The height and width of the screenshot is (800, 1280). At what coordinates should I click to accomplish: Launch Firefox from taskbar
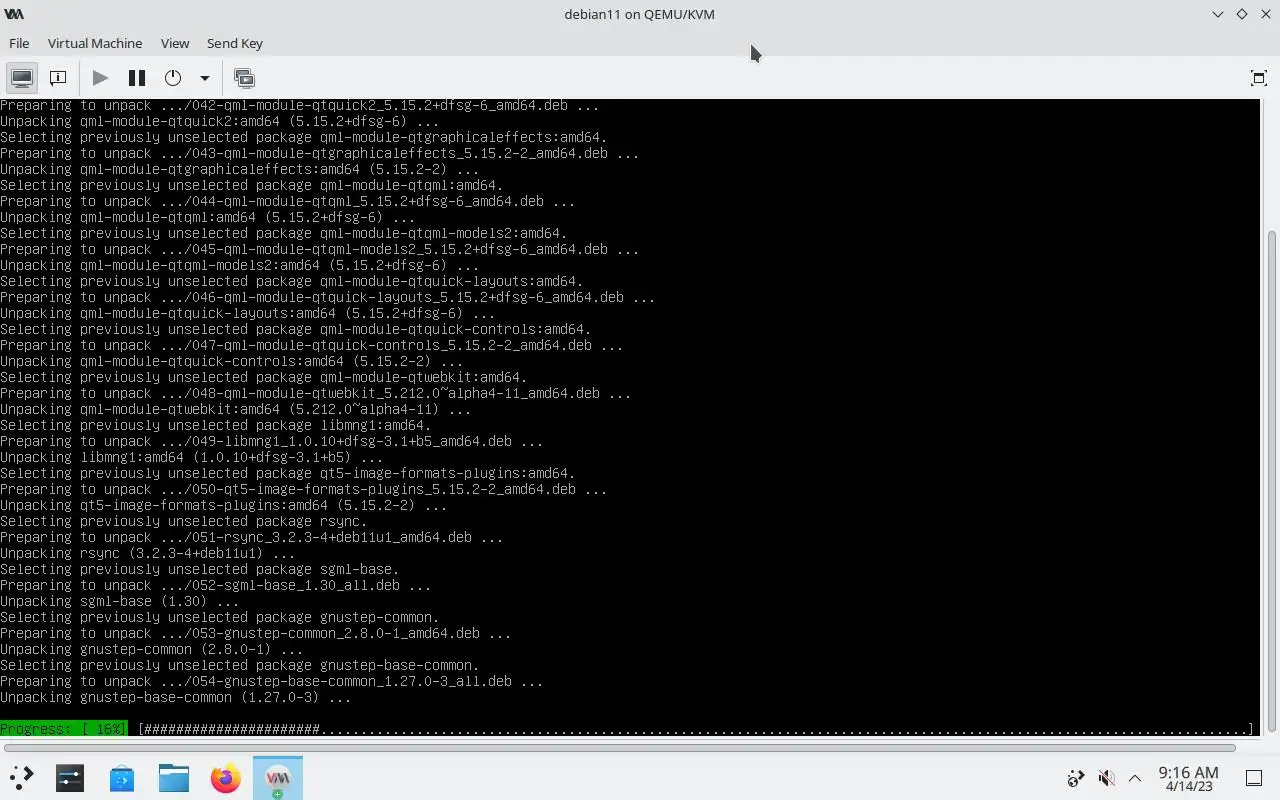[x=226, y=778]
